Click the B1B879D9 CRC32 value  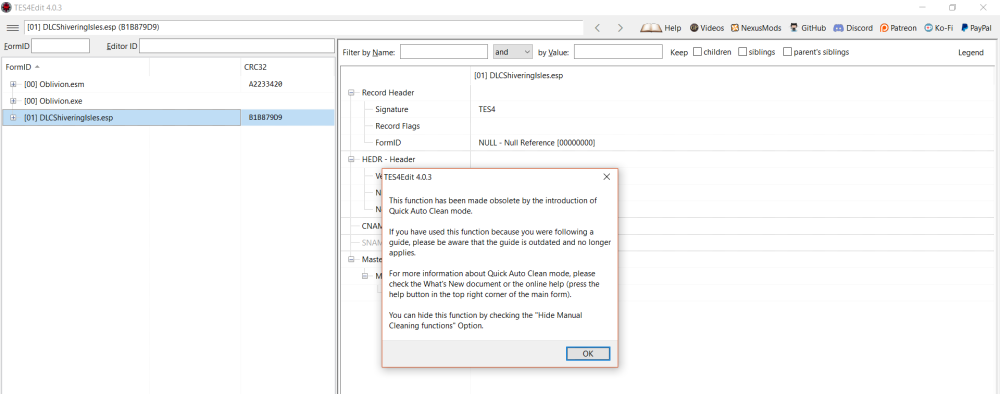[265, 117]
